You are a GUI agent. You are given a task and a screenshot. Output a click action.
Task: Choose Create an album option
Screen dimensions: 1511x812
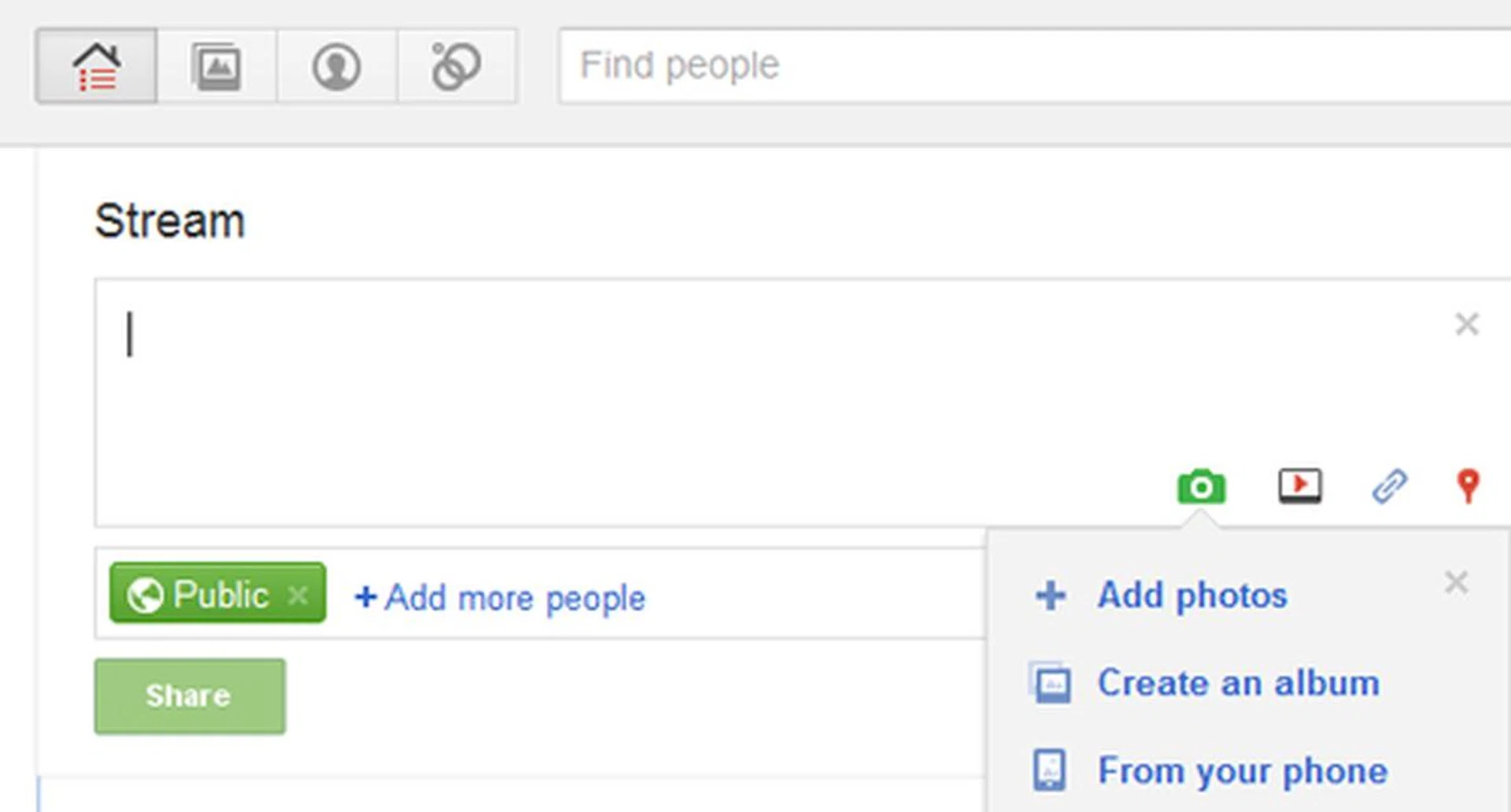tap(1238, 683)
